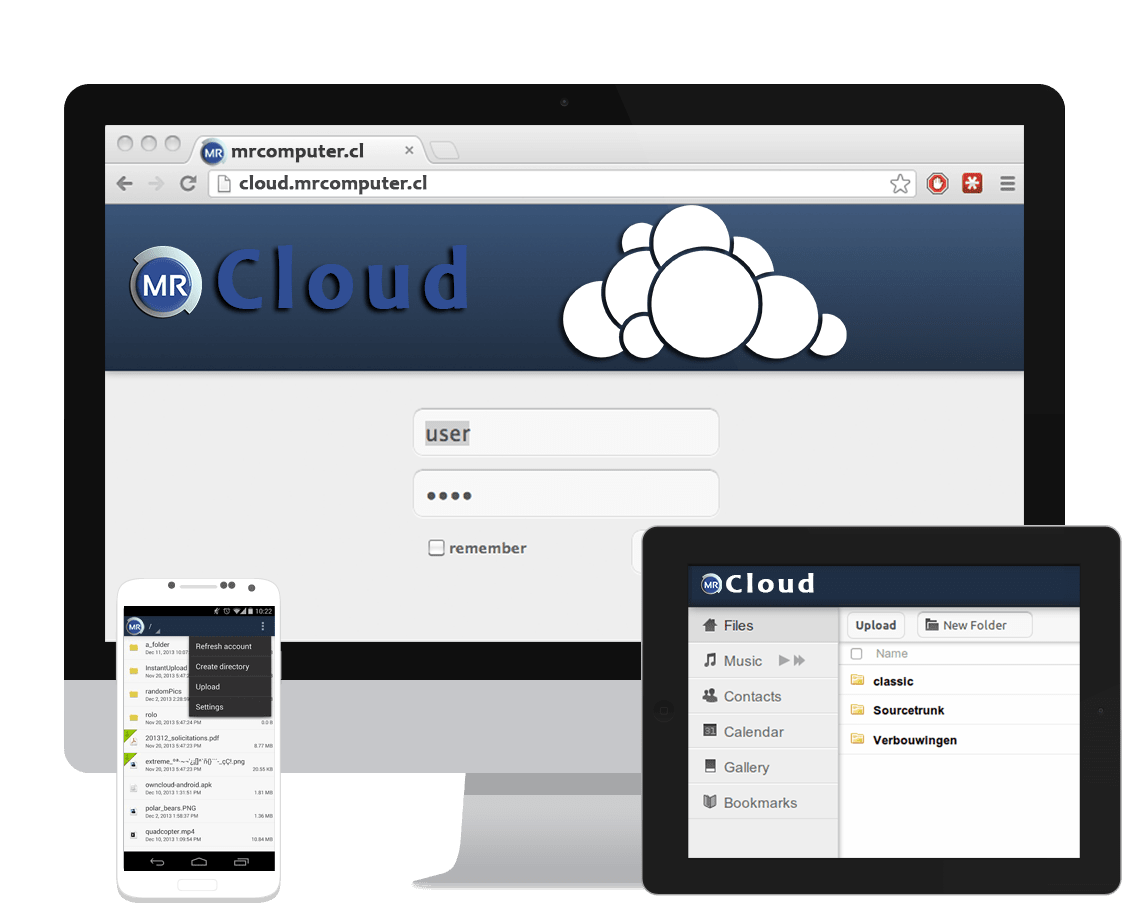Open quadcopter.mp4 on the phone
Screen dimensions: 1127x923
pyautogui.click(x=199, y=835)
